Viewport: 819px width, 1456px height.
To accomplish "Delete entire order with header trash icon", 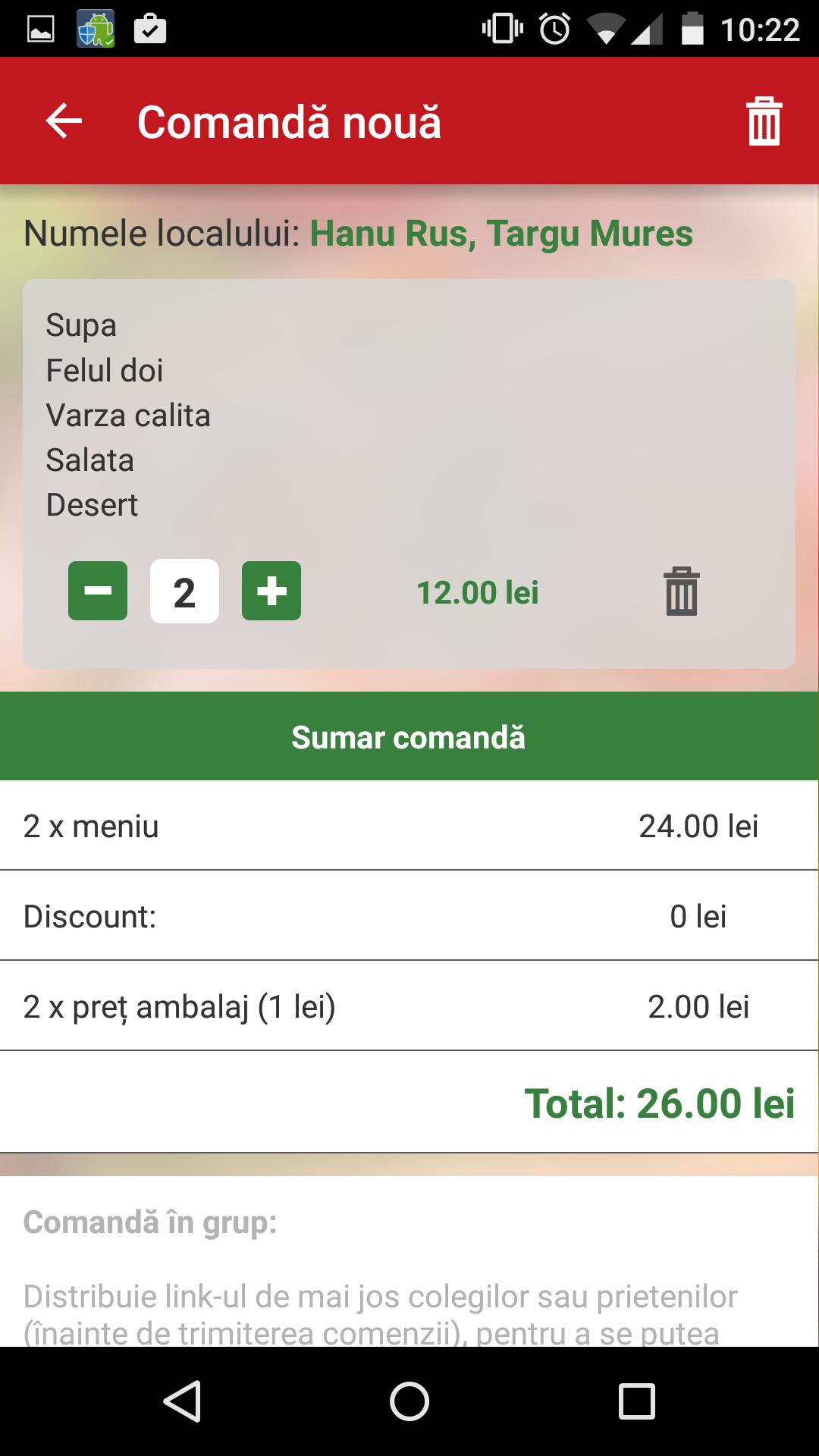I will coord(764,121).
